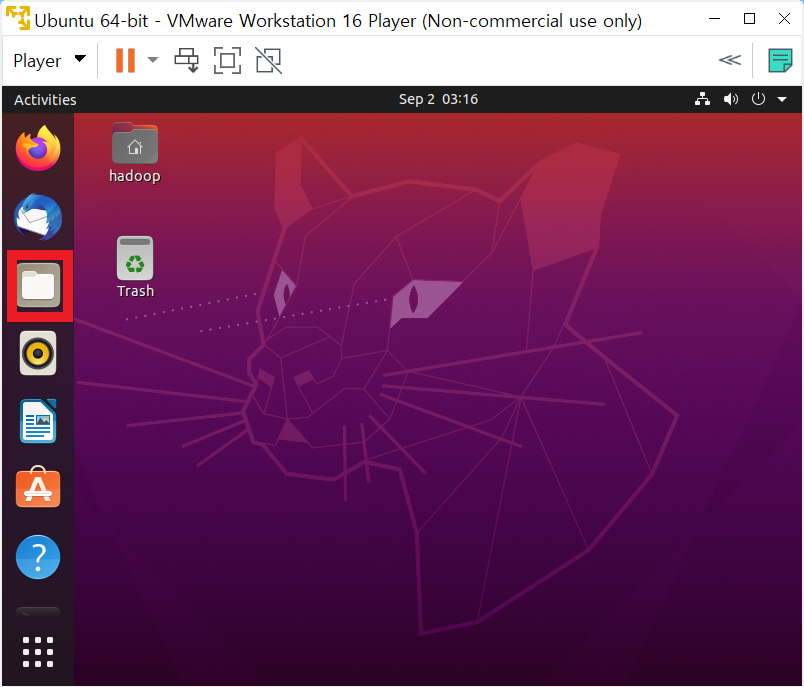Select the Trash icon on desktop
The image size is (804, 687).
tap(135, 267)
